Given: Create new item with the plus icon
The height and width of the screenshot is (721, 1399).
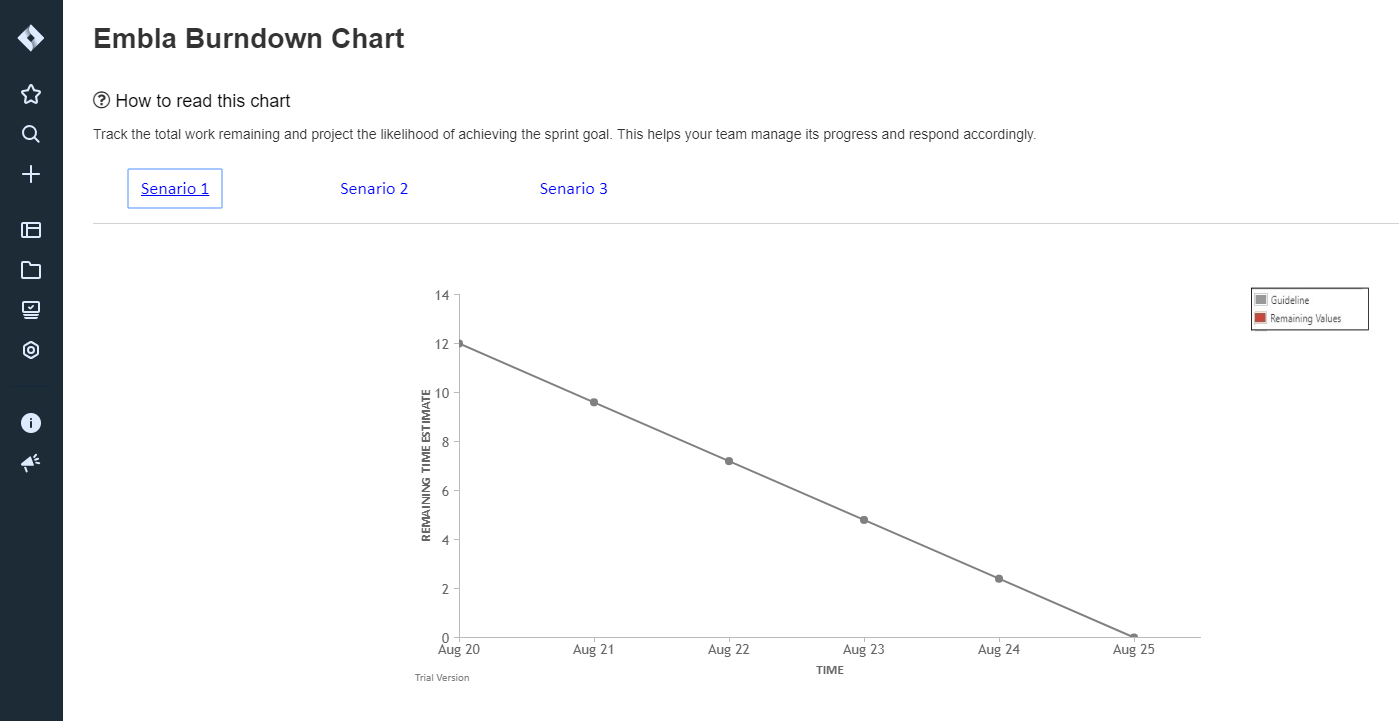Looking at the screenshot, I should [31, 174].
